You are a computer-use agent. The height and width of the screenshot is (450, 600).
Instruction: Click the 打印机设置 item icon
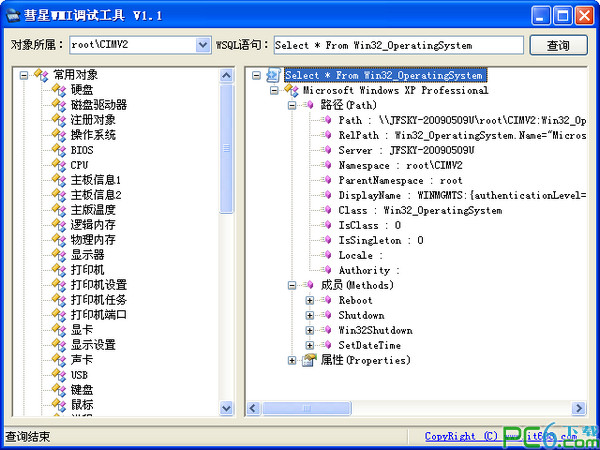tap(59, 285)
